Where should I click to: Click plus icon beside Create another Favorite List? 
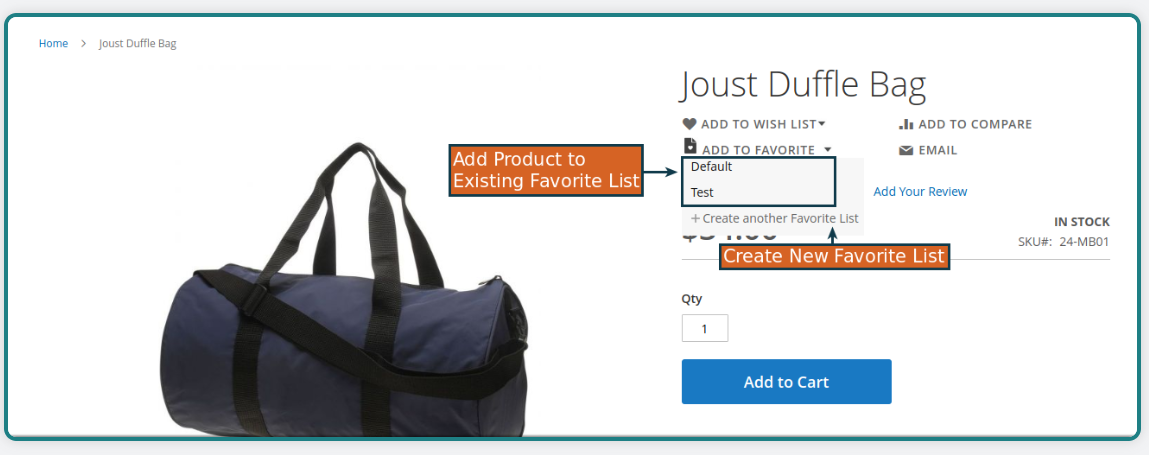coord(695,218)
